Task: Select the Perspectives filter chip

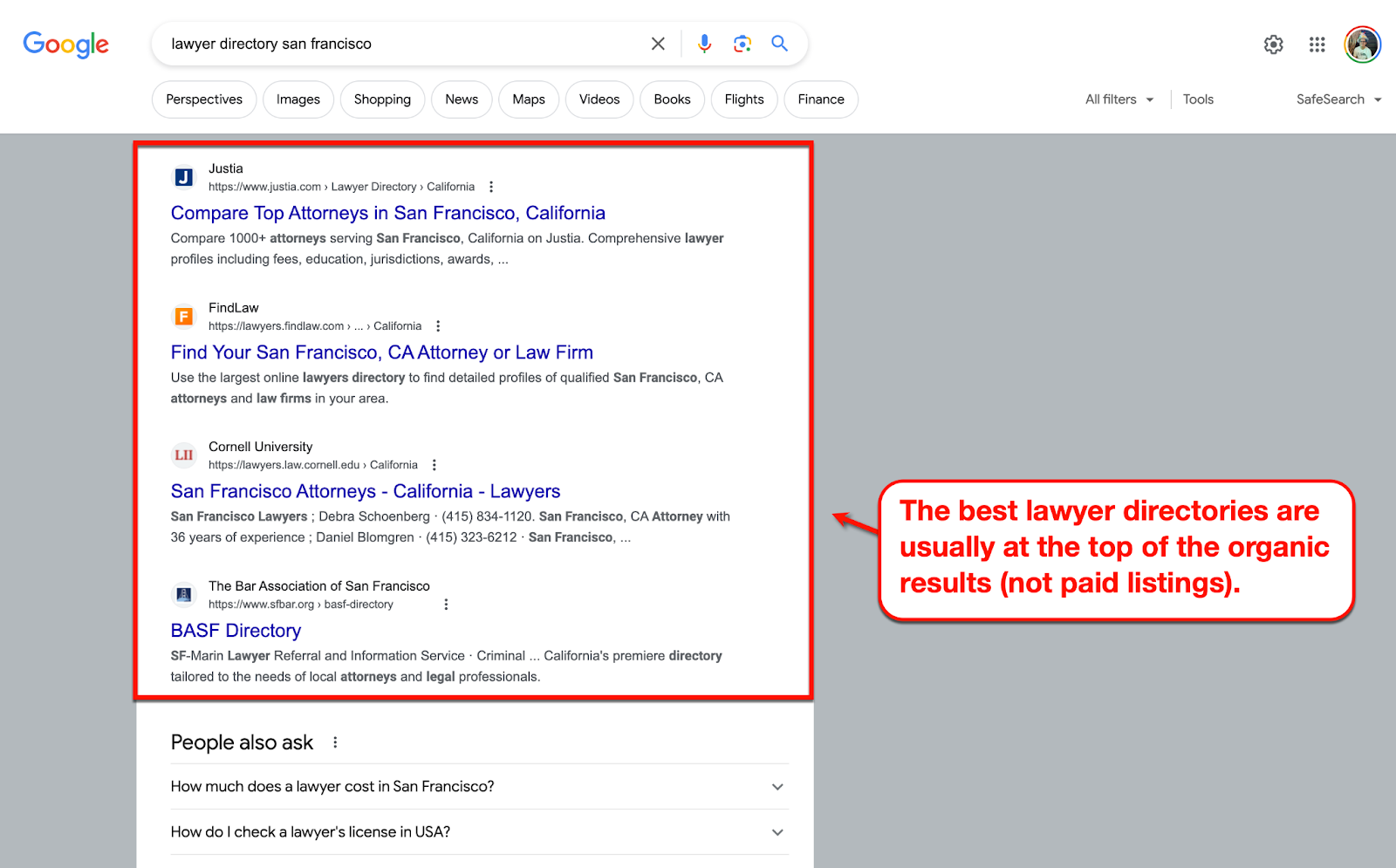Action: pos(204,99)
